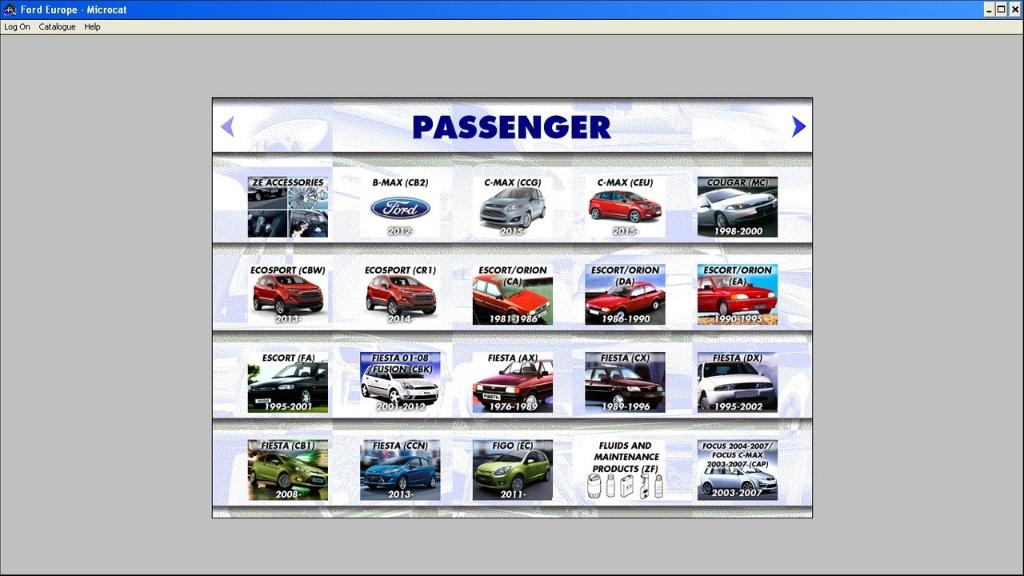Go to next page with right arrow

[x=798, y=127]
